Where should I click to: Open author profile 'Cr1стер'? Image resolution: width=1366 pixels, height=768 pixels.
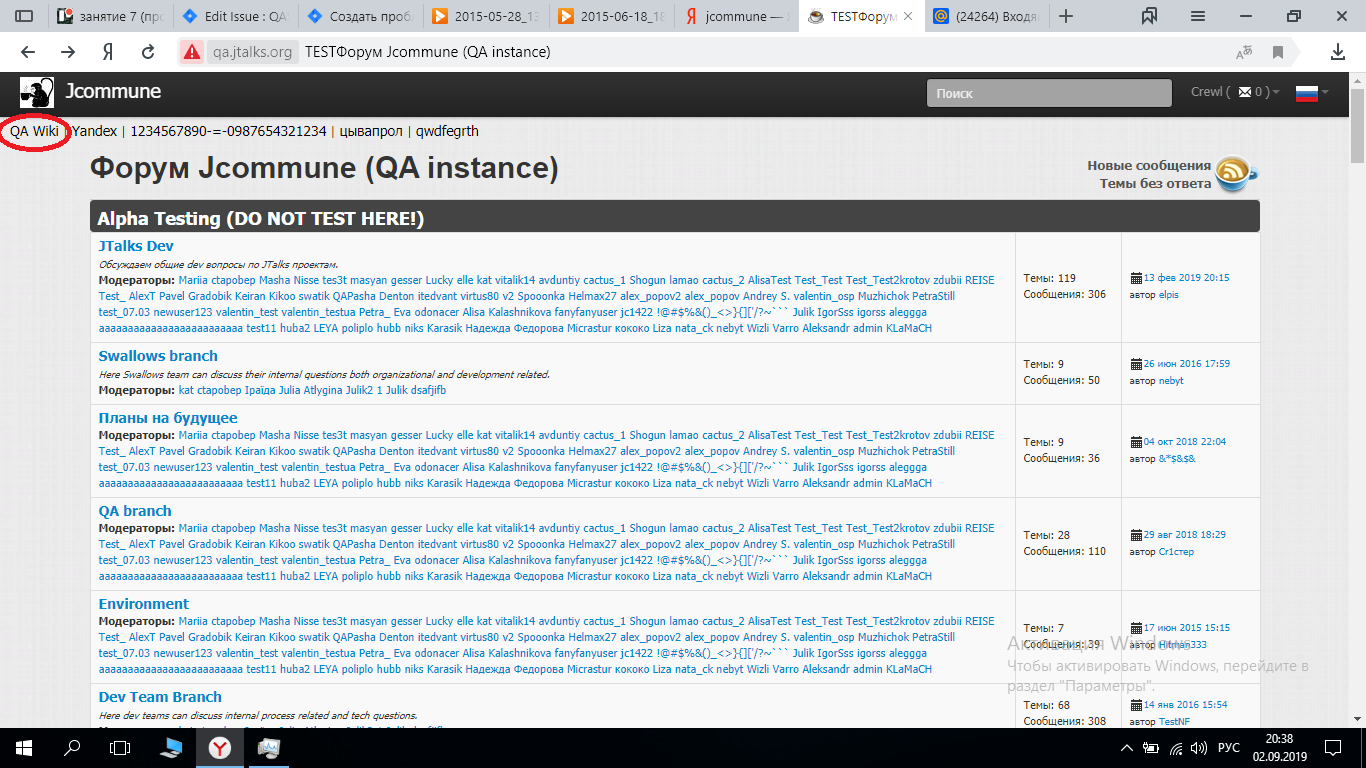click(x=1176, y=552)
